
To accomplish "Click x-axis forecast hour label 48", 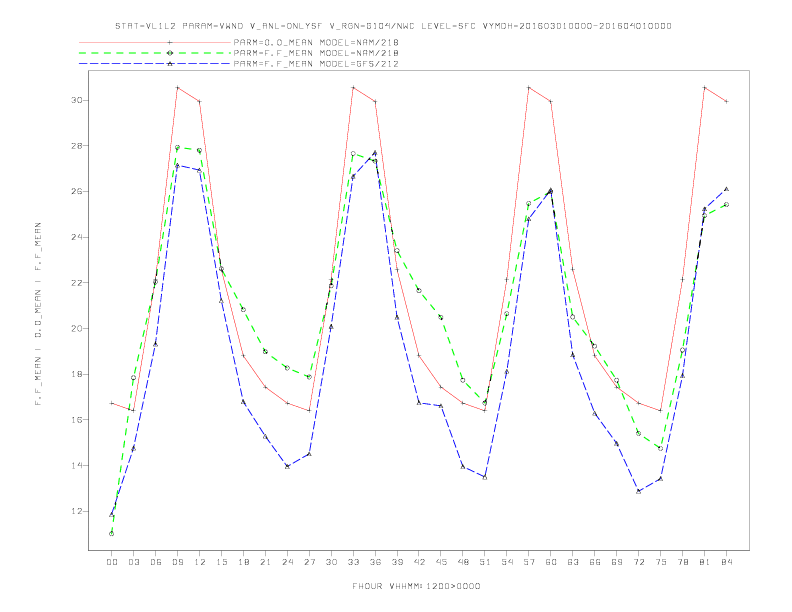I will point(463,562).
